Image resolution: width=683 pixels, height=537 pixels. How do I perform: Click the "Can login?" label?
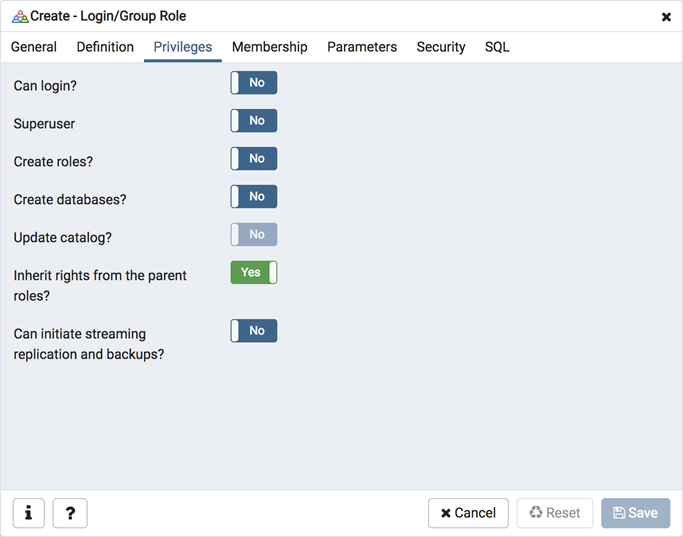[x=45, y=86]
